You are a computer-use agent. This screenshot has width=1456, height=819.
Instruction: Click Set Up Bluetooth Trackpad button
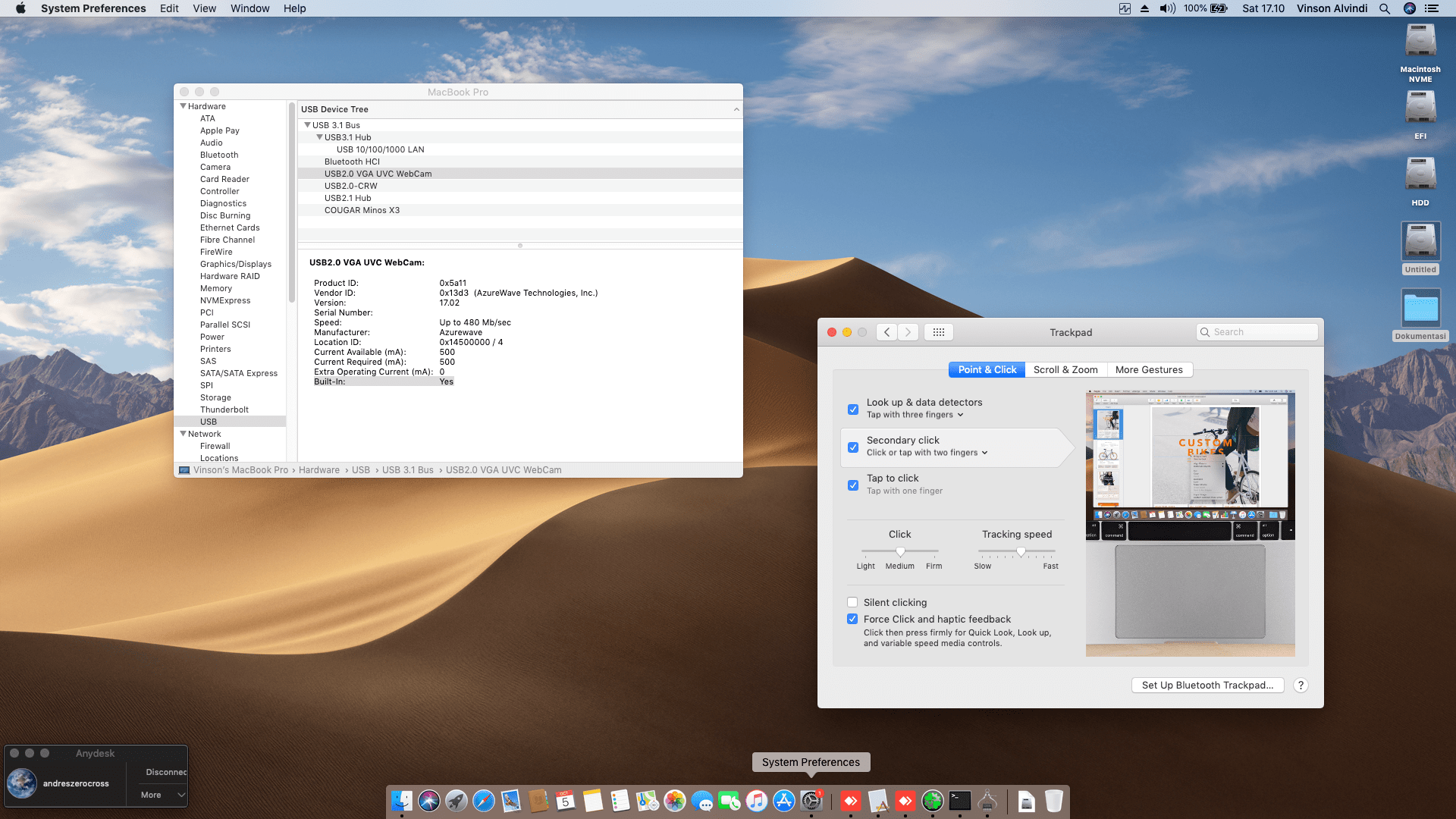coord(1207,685)
